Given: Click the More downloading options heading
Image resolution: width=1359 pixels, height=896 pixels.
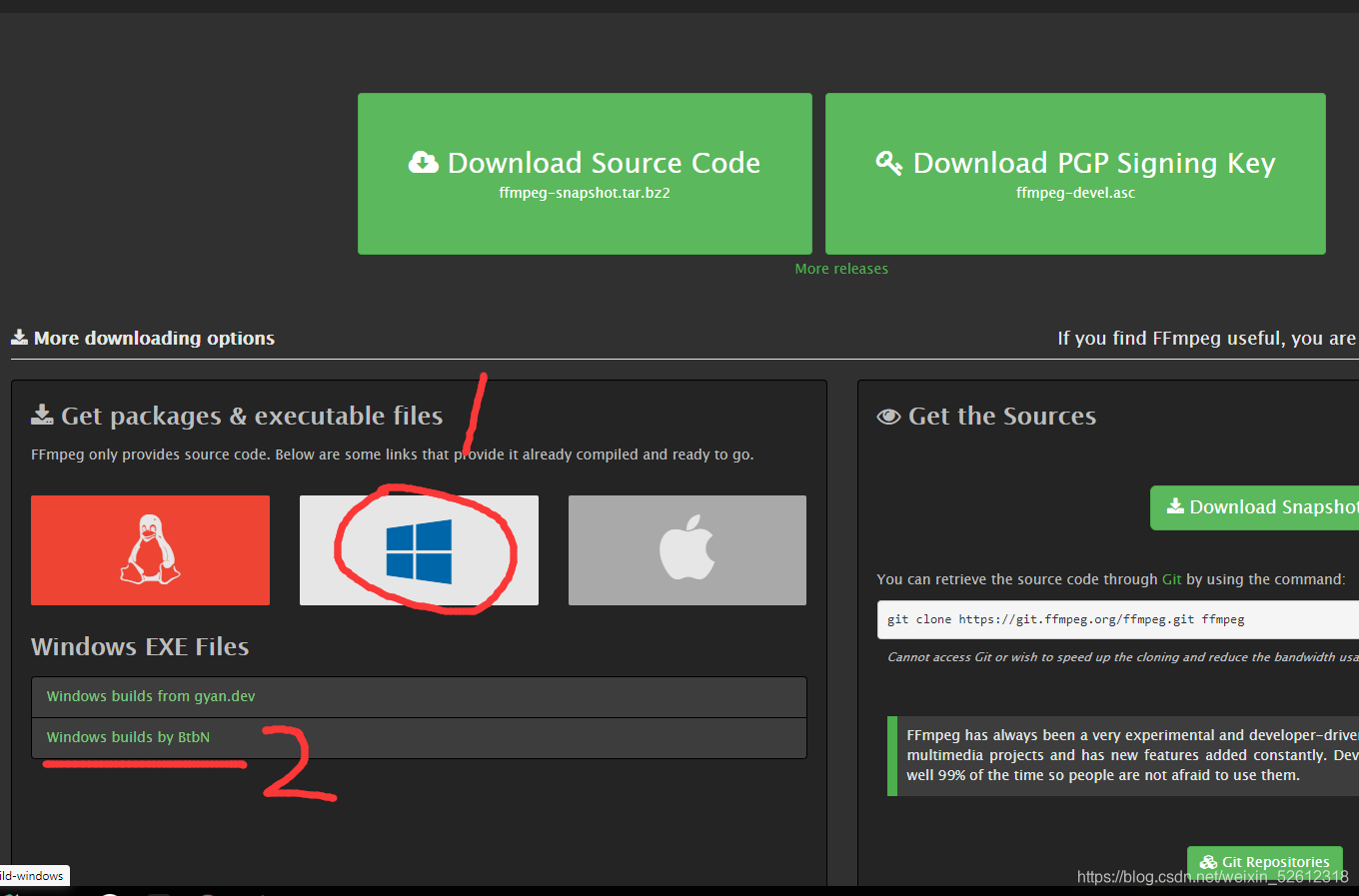Looking at the screenshot, I should (x=143, y=339).
